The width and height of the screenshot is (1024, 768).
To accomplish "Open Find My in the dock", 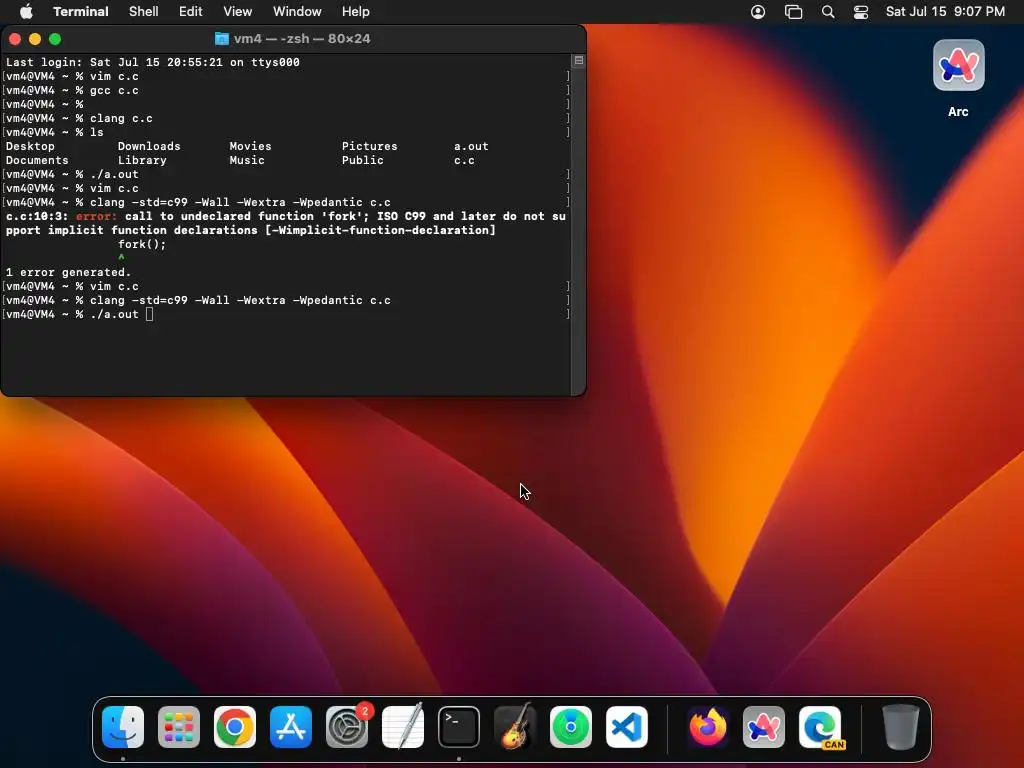I will (x=571, y=727).
